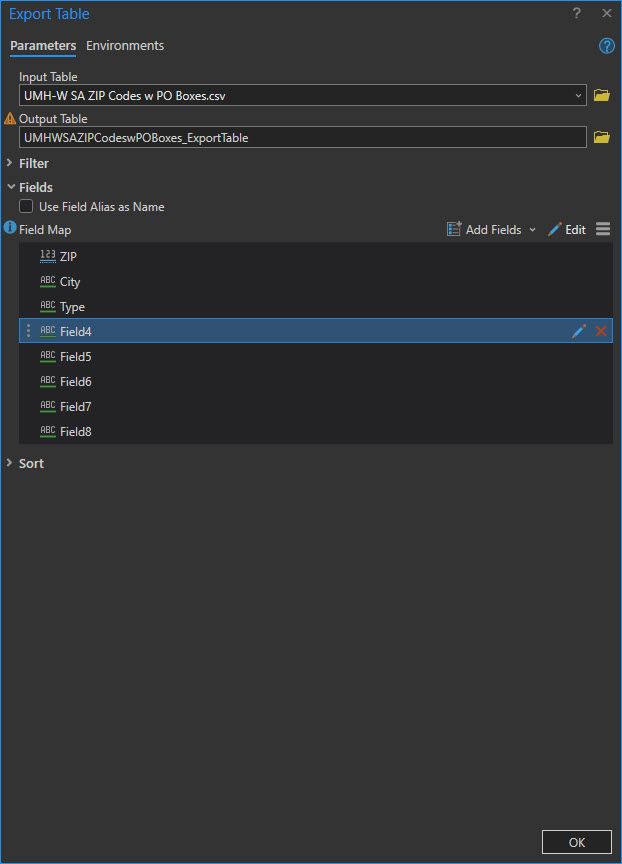Enable Use Field Alias as Name

26,207
